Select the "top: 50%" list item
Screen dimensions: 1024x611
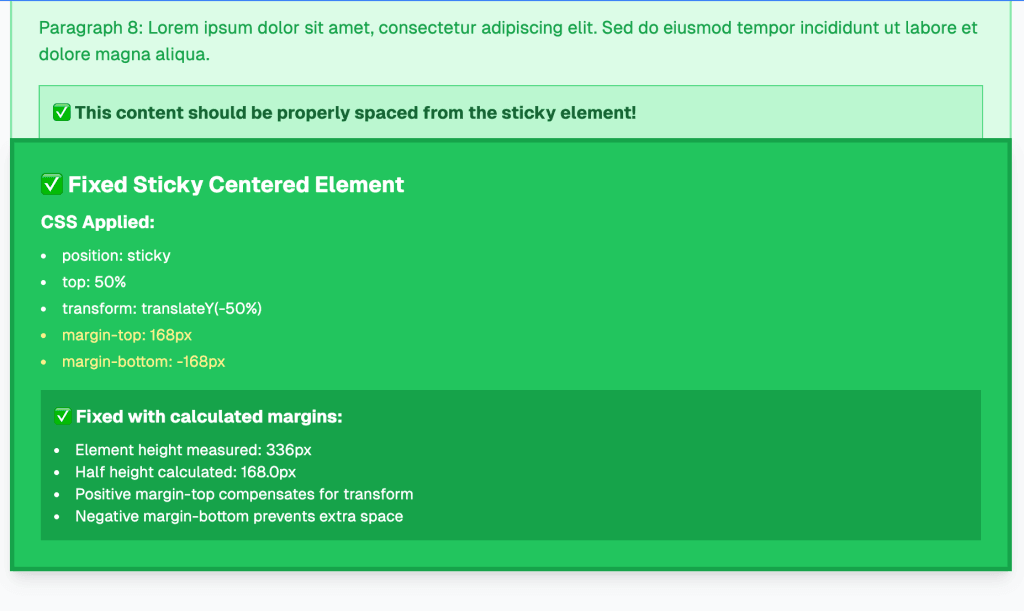click(x=94, y=282)
